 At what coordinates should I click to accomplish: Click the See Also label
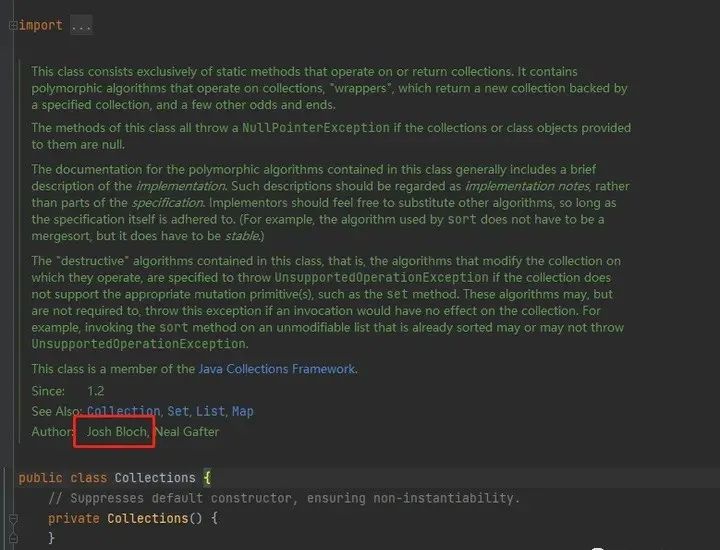point(56,411)
